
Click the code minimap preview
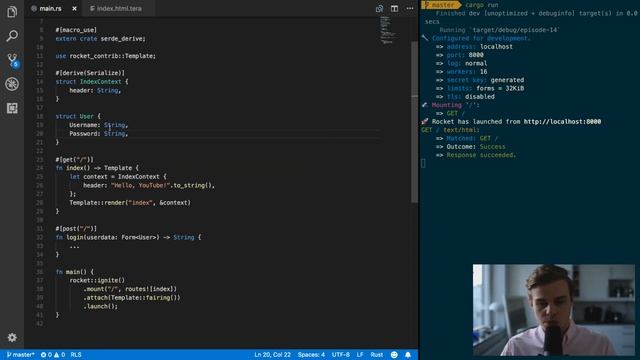point(387,29)
